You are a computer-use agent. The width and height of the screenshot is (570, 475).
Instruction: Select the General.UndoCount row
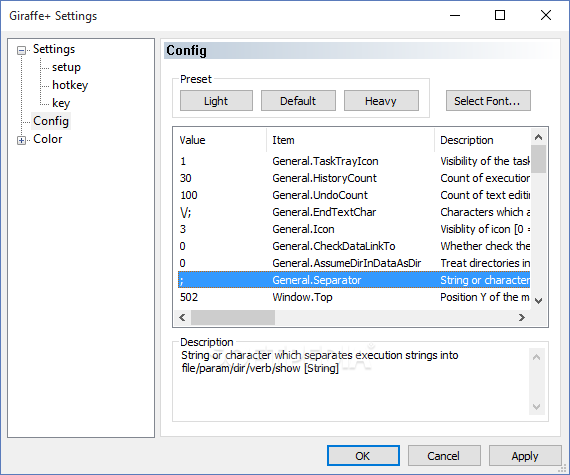pyautogui.click(x=354, y=196)
